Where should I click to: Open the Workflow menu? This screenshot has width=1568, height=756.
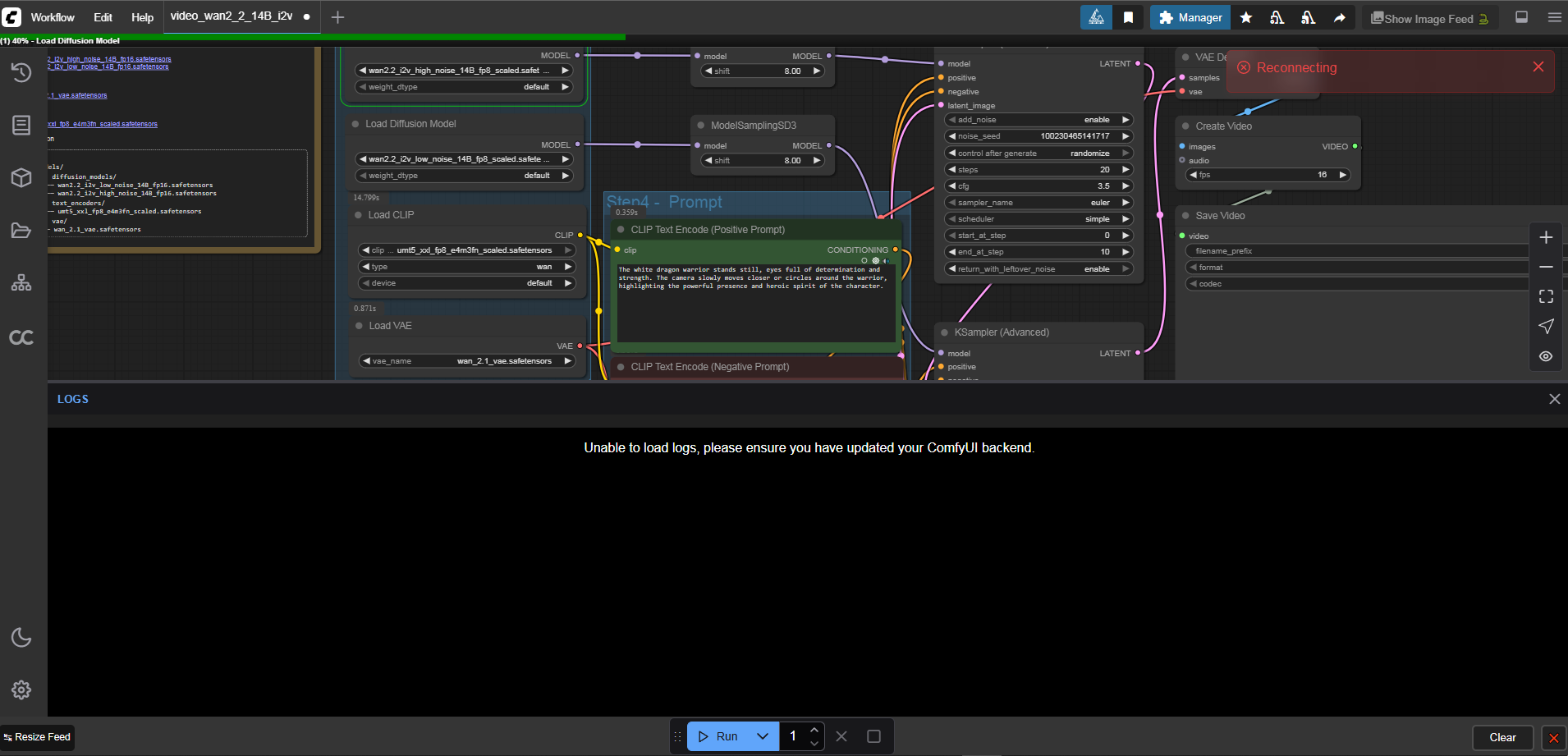pyautogui.click(x=53, y=17)
